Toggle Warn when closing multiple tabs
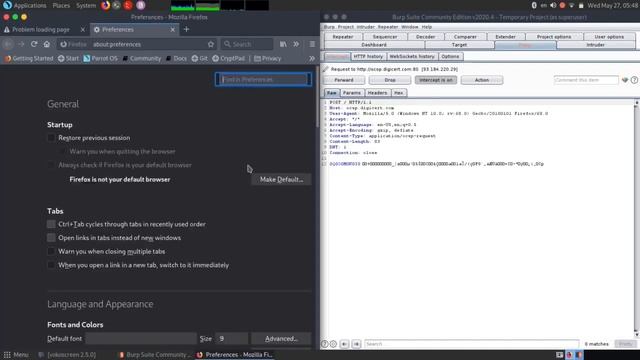640x360 pixels. point(51,251)
